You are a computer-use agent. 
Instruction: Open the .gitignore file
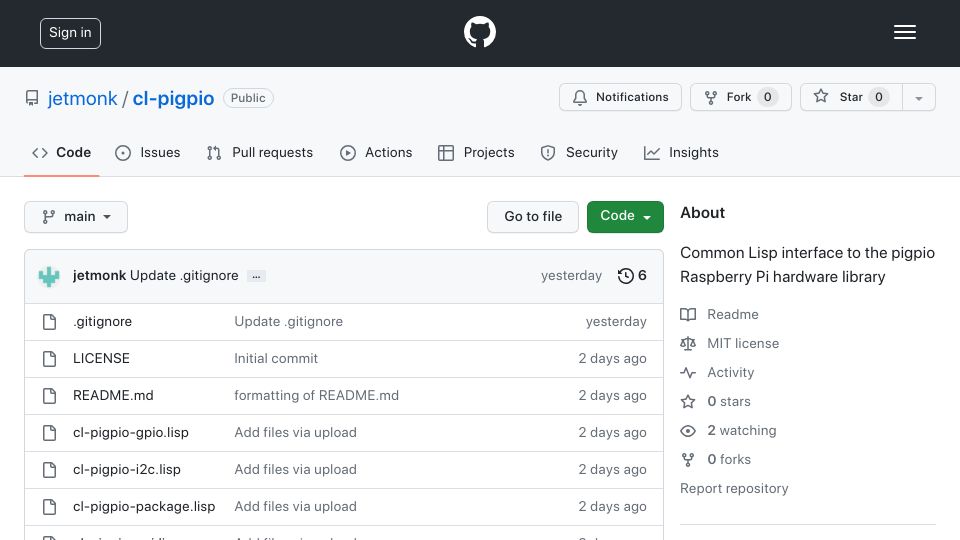[102, 321]
